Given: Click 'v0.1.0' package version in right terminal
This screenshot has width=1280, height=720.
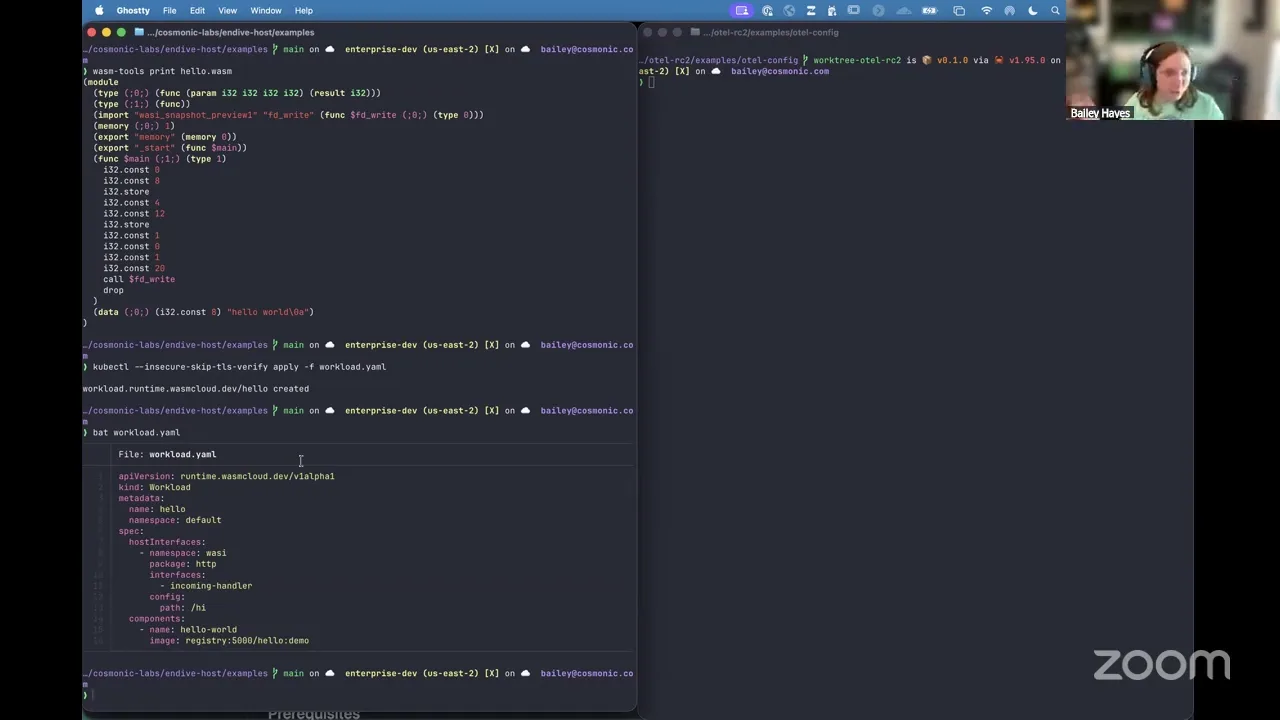Looking at the screenshot, I should 952,60.
